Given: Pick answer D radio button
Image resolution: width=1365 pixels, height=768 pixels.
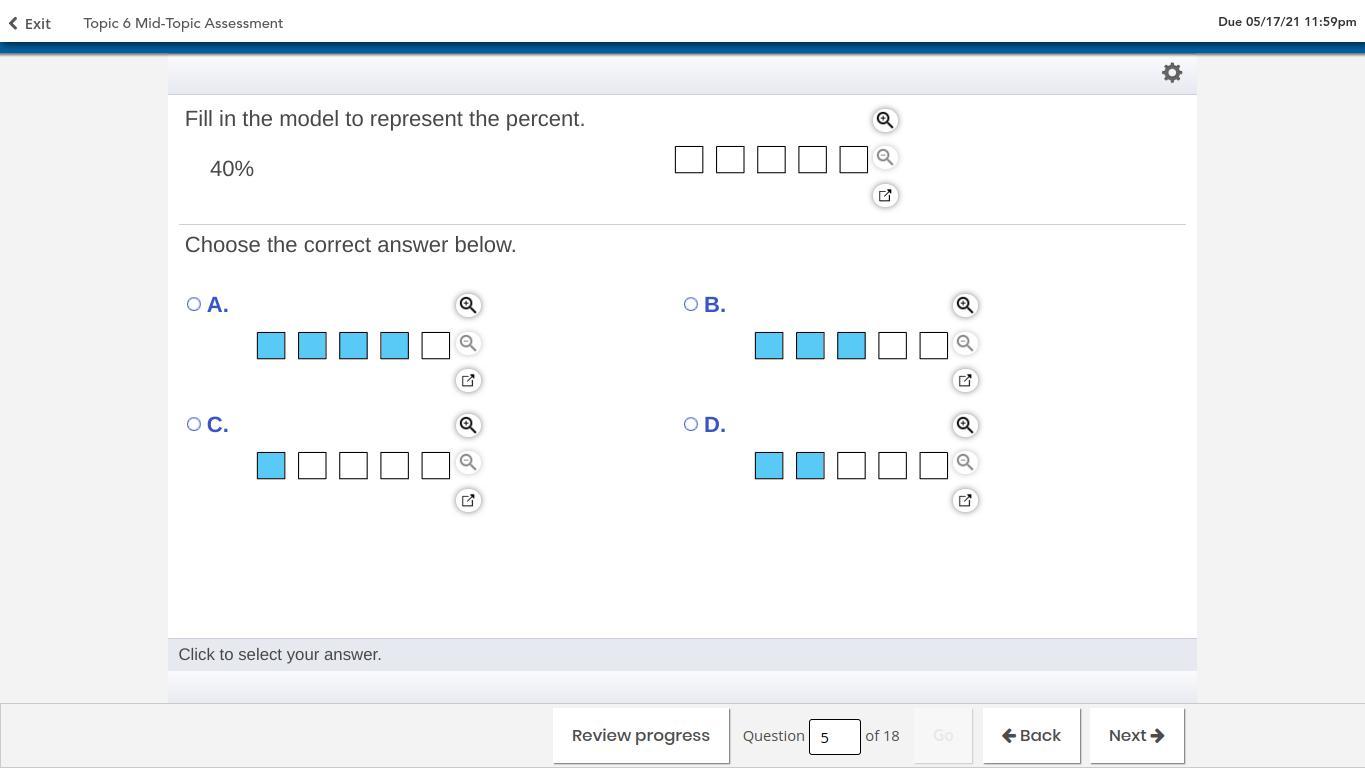Looking at the screenshot, I should coord(691,424).
